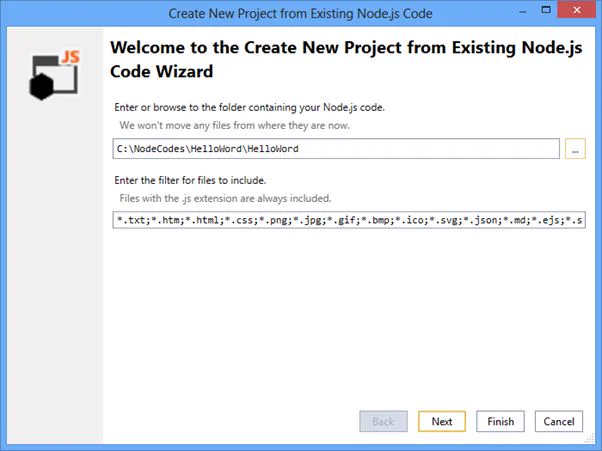This screenshot has width=602, height=451.
Task: Focus the file filter extensions field
Action: point(349,220)
